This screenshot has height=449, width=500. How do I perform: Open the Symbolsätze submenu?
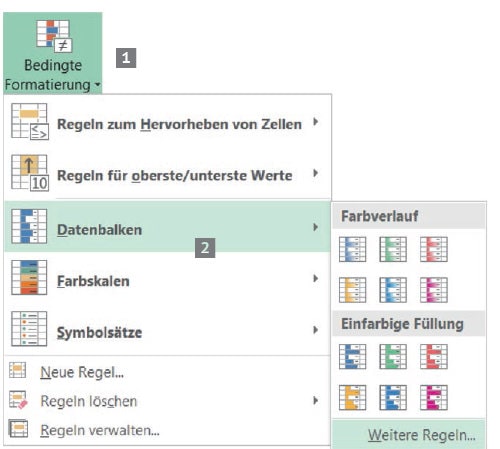(167, 330)
